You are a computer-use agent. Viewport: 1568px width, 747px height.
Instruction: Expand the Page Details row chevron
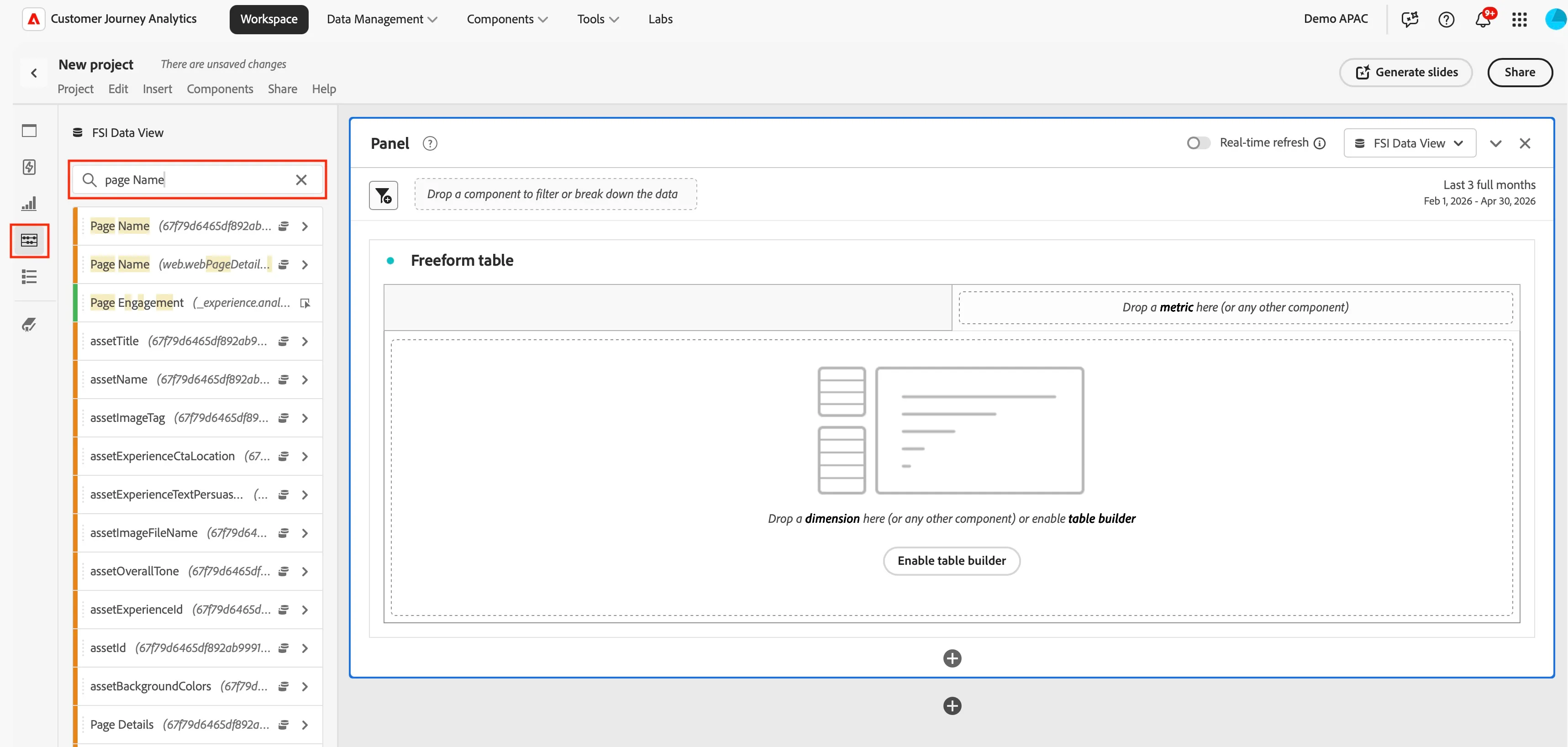click(305, 725)
